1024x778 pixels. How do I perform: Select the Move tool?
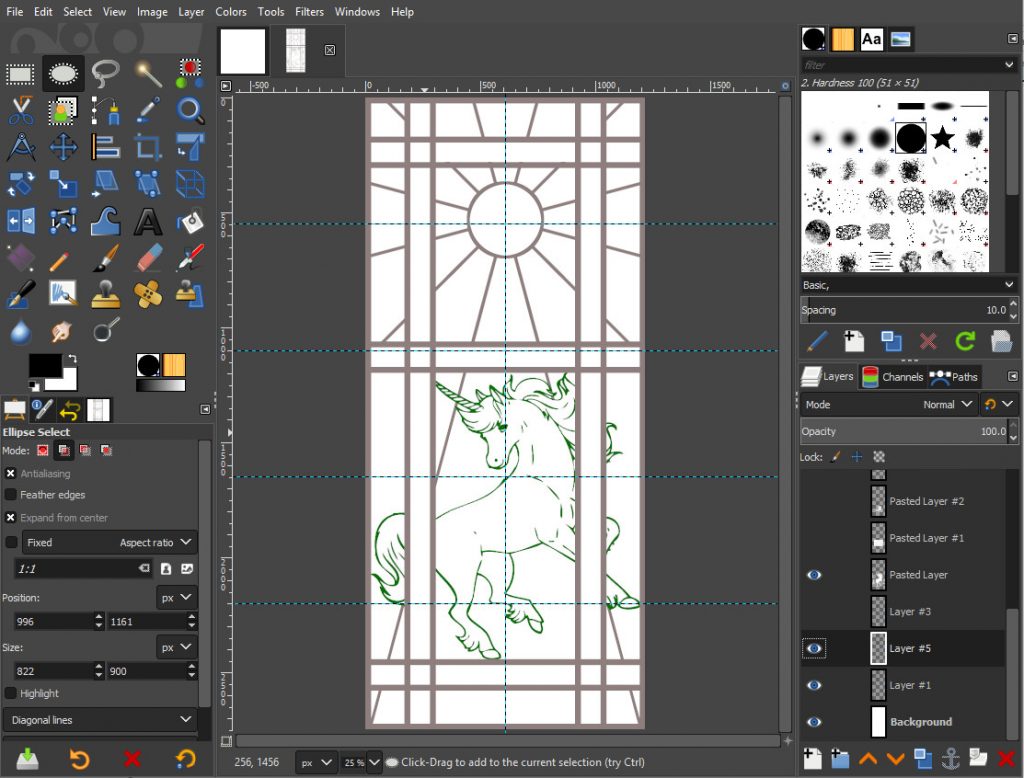coord(62,147)
